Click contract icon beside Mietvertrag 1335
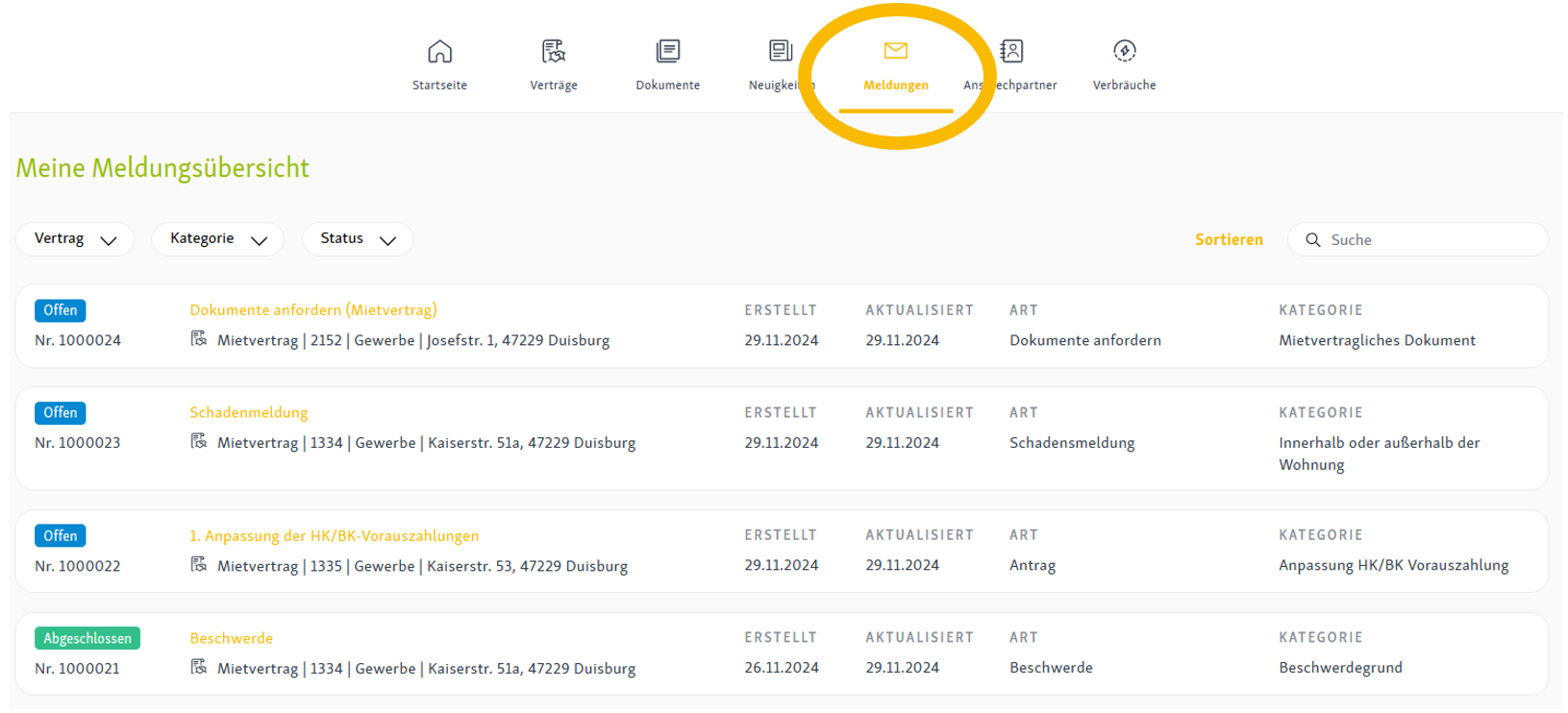The width and height of the screenshot is (1568, 713). coord(199,565)
